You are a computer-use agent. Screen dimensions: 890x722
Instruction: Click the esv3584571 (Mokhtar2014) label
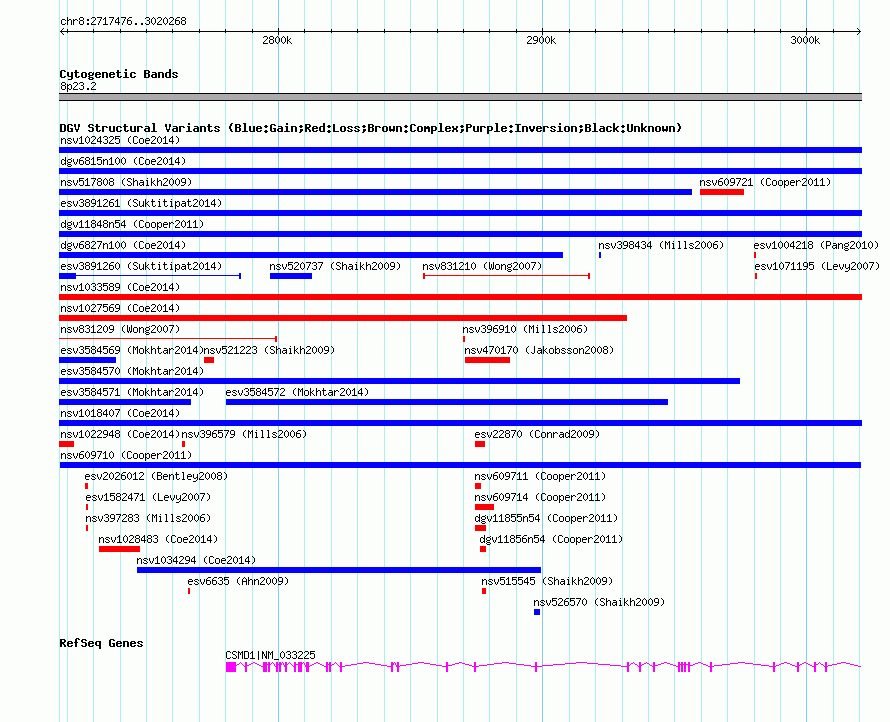click(132, 392)
